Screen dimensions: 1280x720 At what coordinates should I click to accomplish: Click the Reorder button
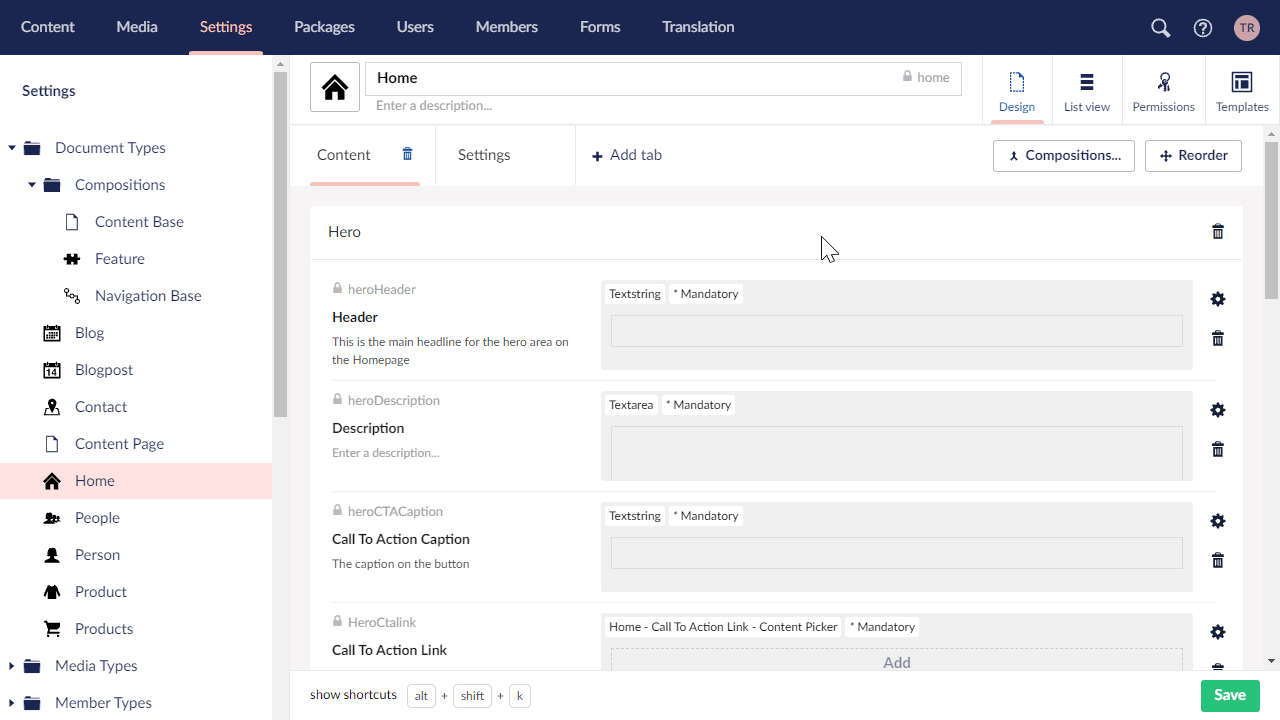coord(1193,155)
